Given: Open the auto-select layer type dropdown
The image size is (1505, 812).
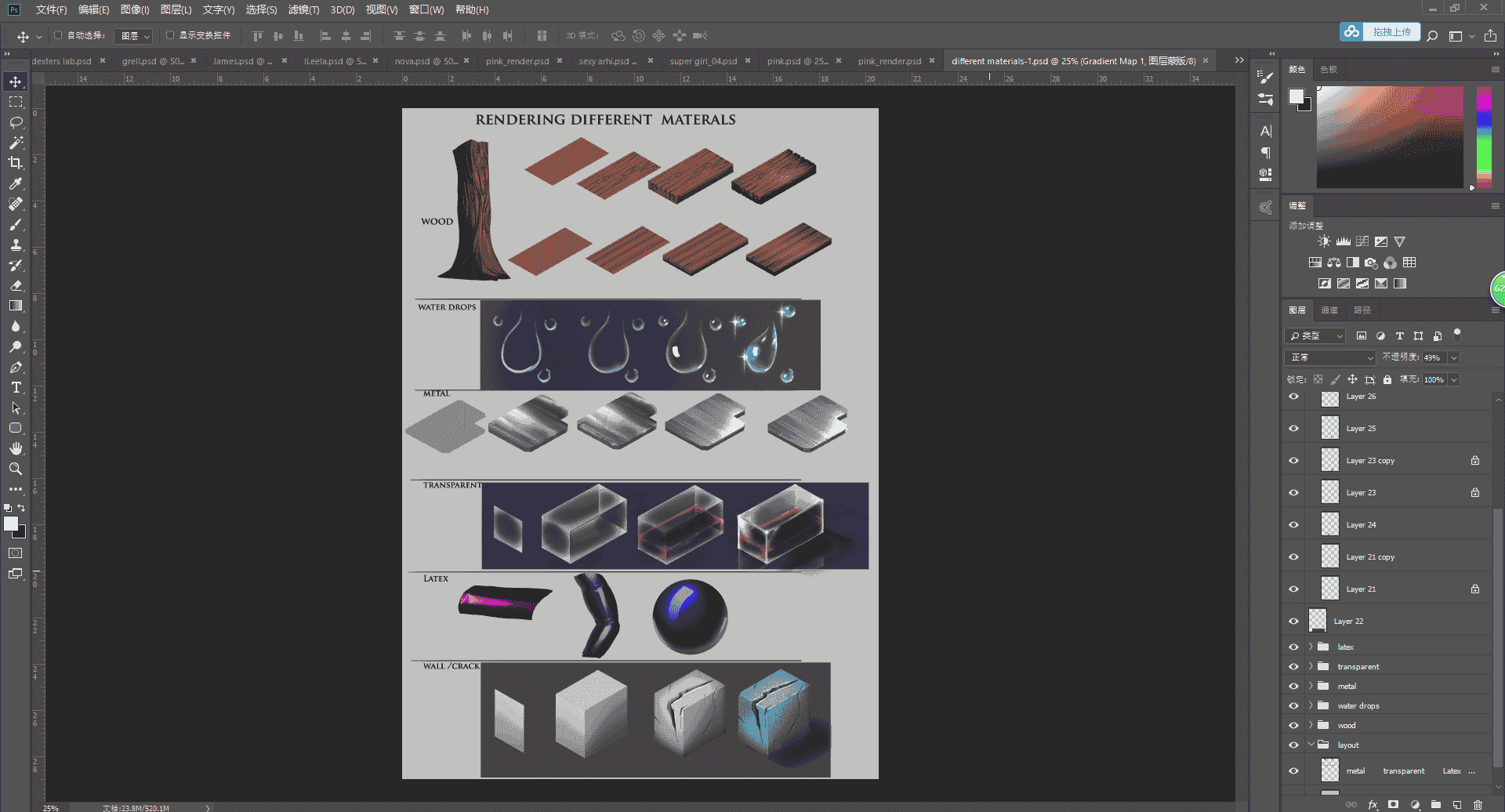Looking at the screenshot, I should coord(133,36).
